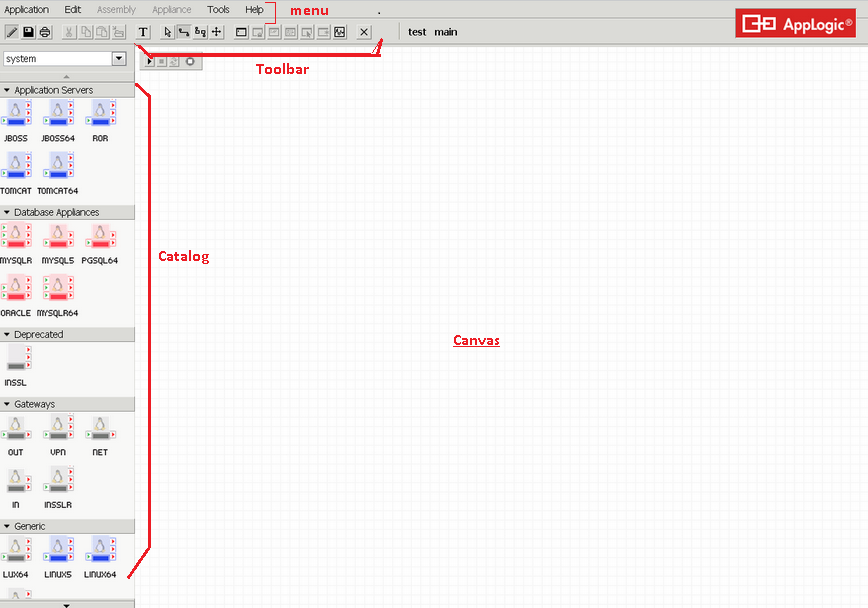Open the Appliance menu
The image size is (868, 608).
point(172,9)
